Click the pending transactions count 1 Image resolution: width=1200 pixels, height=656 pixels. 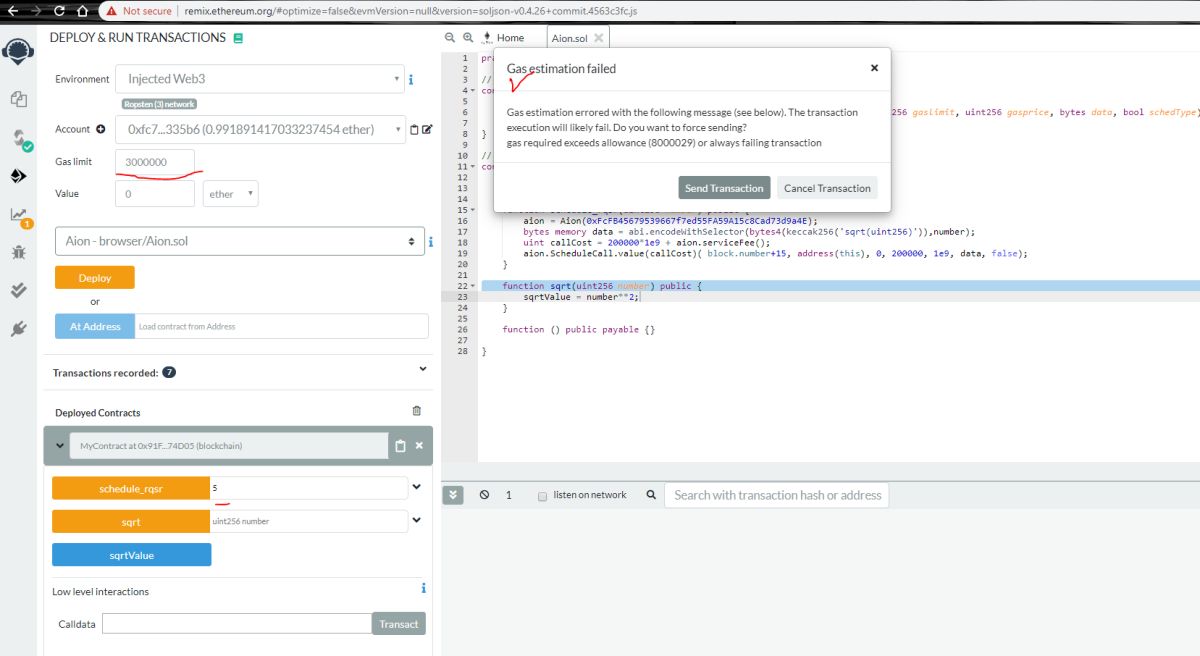pyautogui.click(x=508, y=495)
